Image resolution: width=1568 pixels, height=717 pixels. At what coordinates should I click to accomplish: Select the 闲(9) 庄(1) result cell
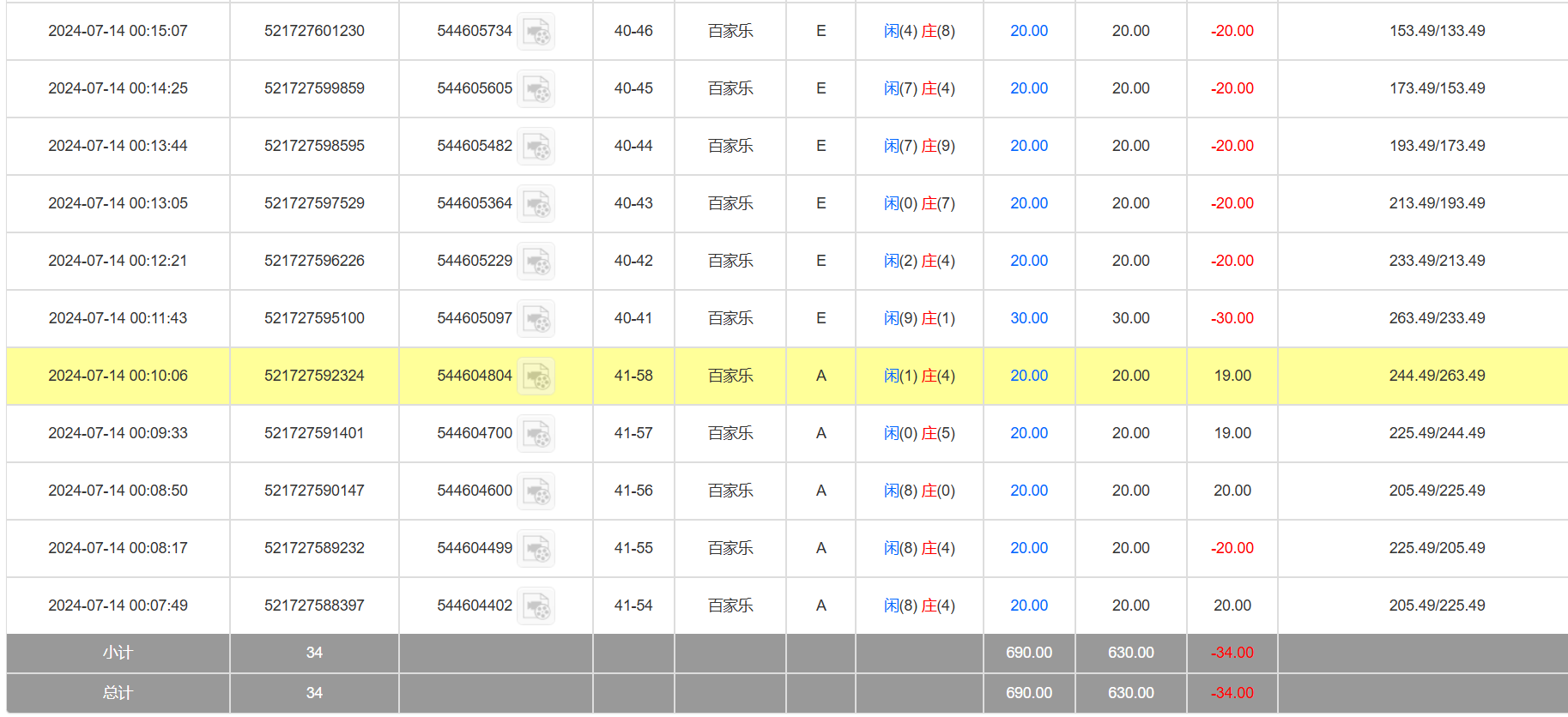click(918, 318)
